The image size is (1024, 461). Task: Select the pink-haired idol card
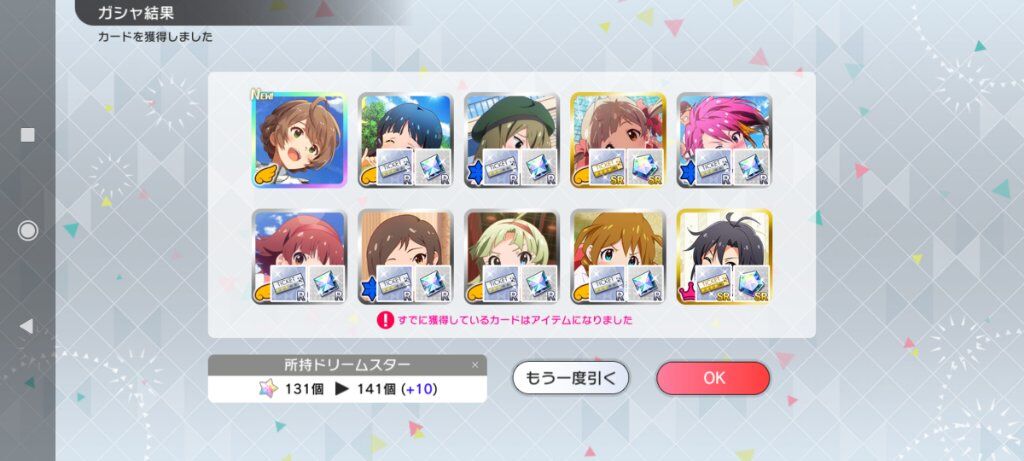tap(724, 140)
